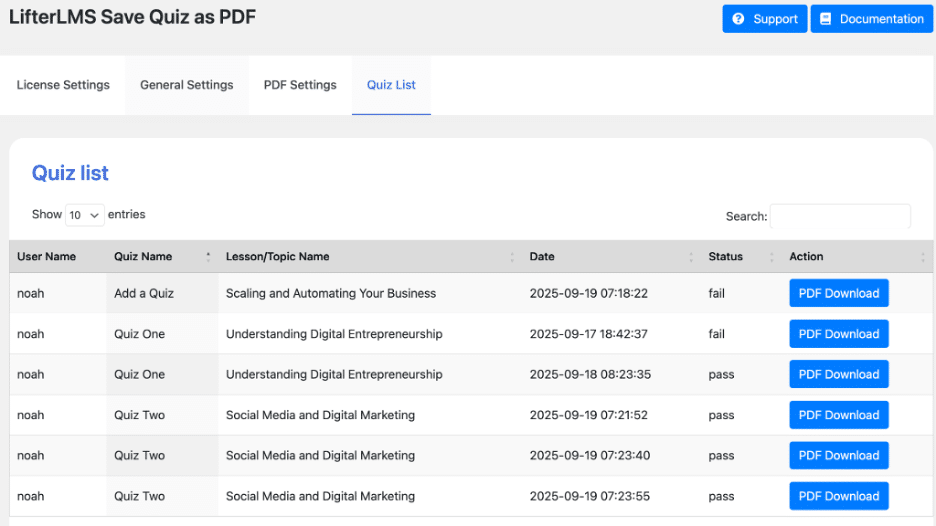This screenshot has height=526, width=936.
Task: Click the Lesson/Topic Name header text
Action: click(x=278, y=257)
